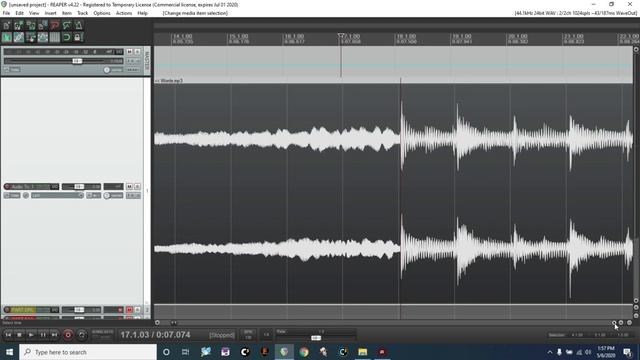Screen dimensions: 640x360
Task: Open the Windows Start menu
Action: point(9,352)
